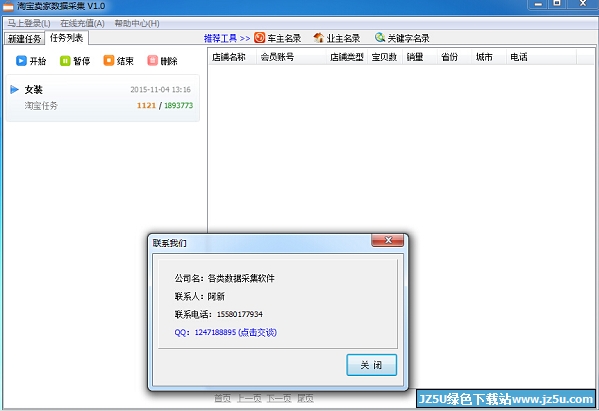
Task: Click the 公司名: 各类数据采集软件 line
Action: 225,278
